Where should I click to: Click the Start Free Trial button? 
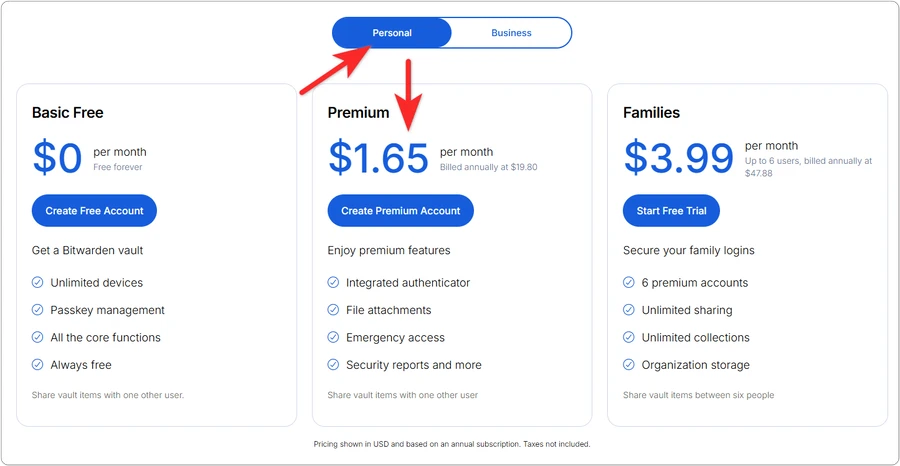671,211
